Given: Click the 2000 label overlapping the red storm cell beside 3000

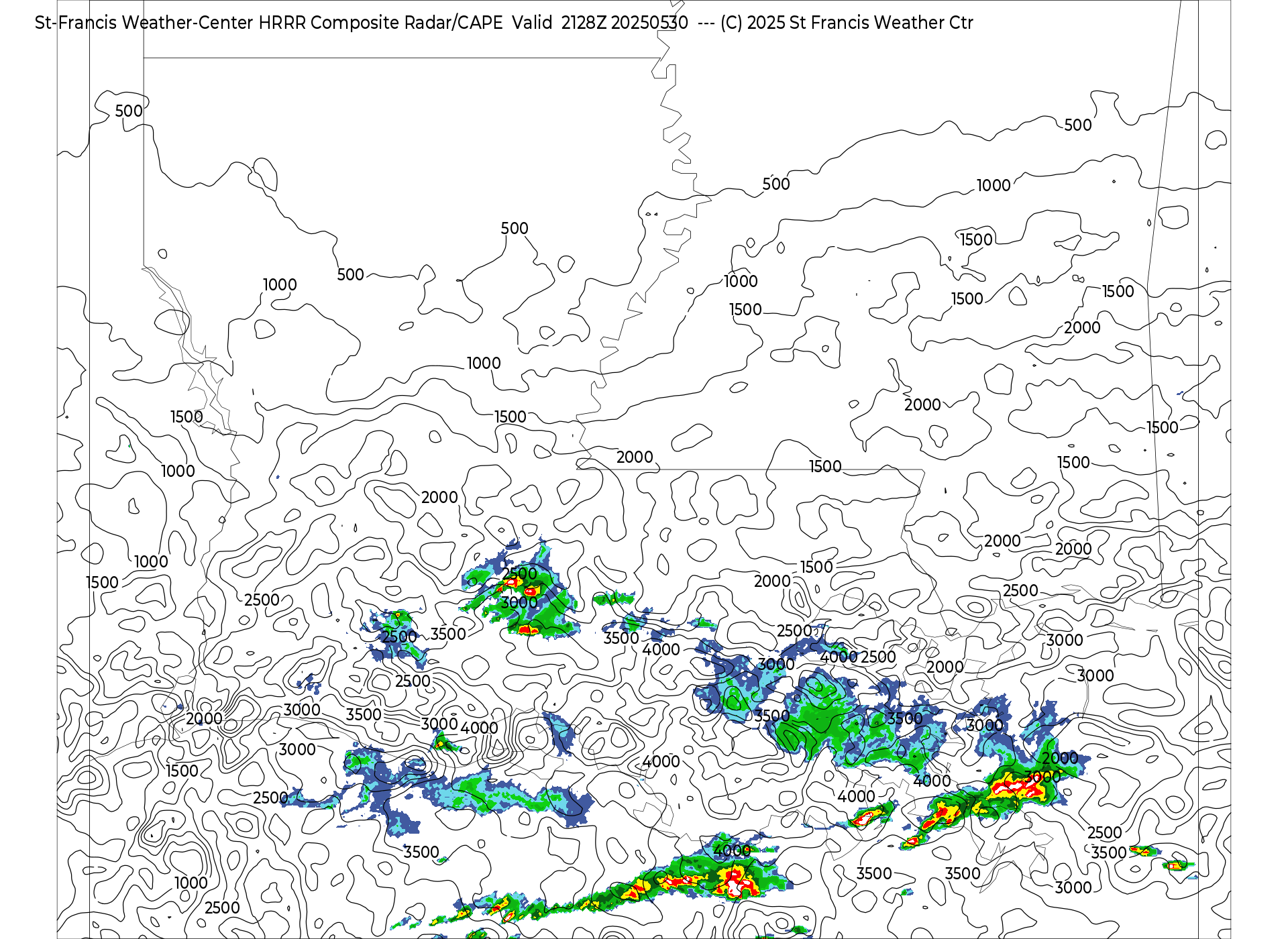Looking at the screenshot, I should coord(1060,758).
